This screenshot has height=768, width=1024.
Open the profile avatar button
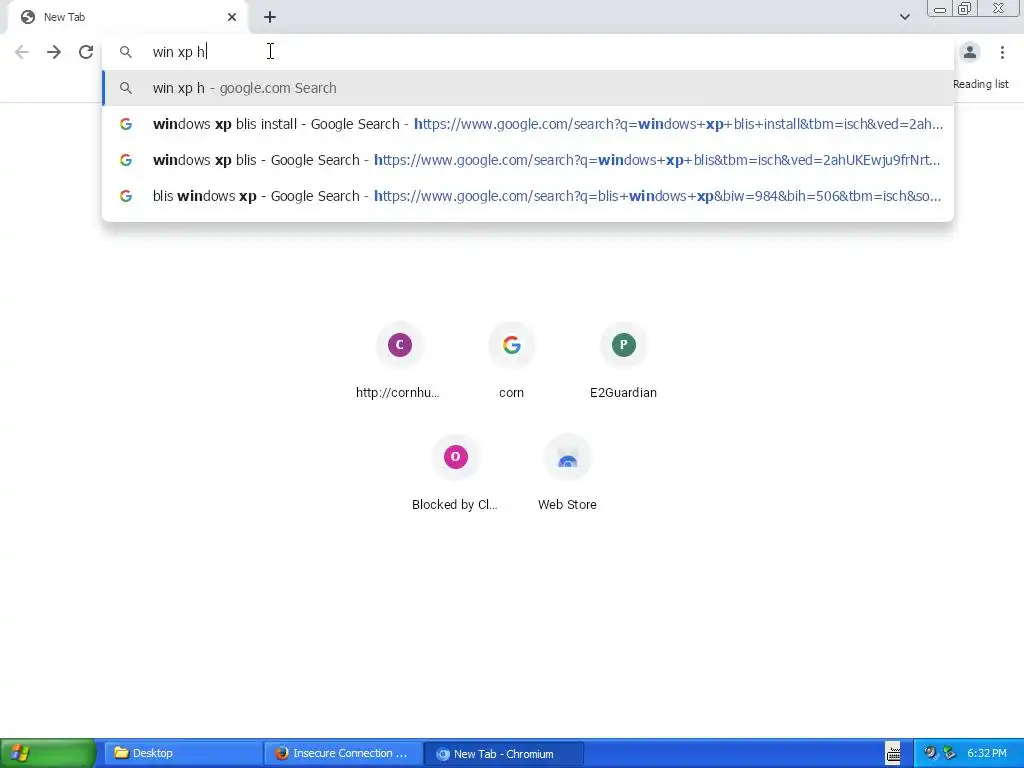[x=970, y=52]
